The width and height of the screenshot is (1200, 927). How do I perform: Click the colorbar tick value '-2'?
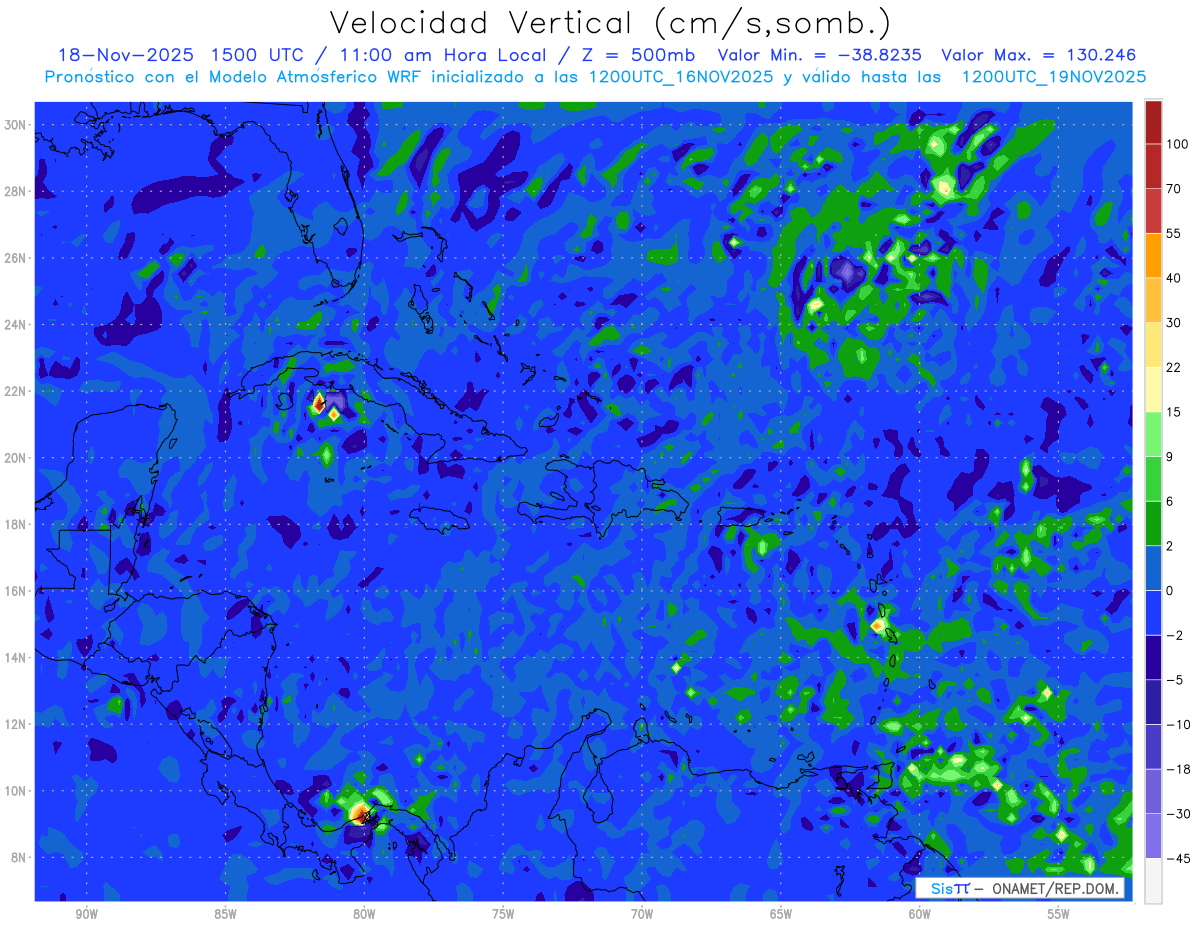(1174, 635)
